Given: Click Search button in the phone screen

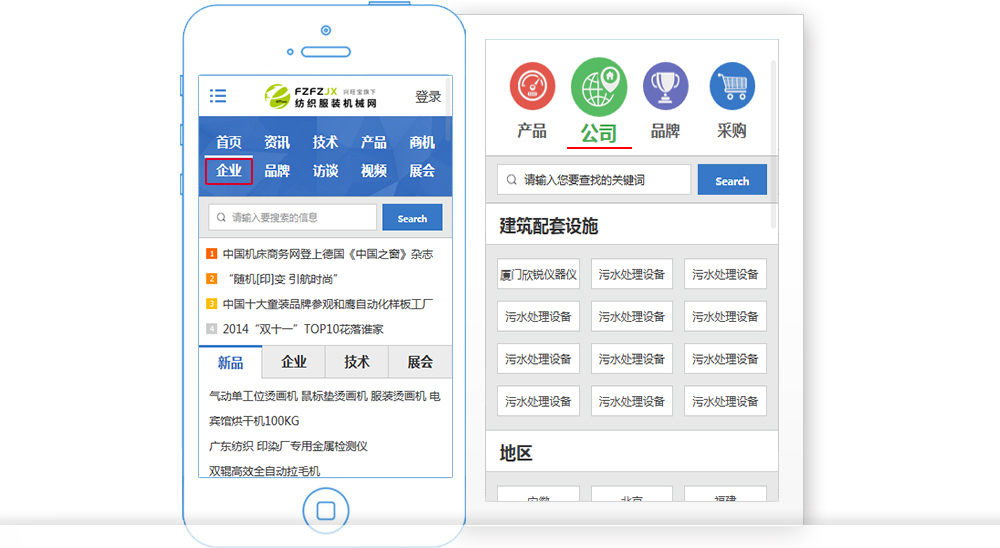Looking at the screenshot, I should point(412,218).
